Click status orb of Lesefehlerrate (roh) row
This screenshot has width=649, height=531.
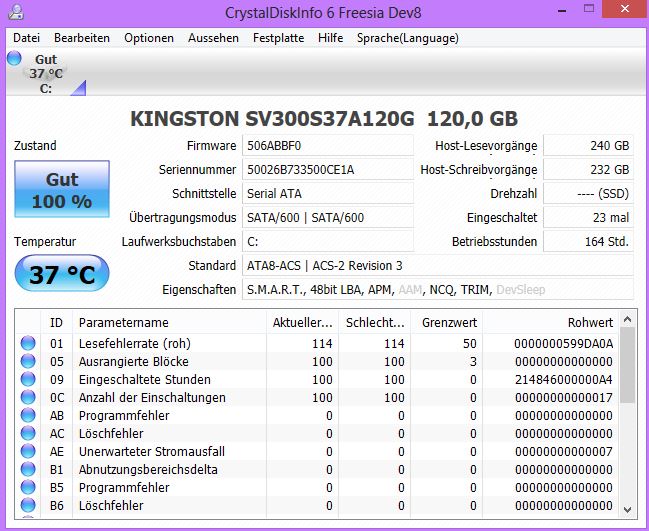pos(28,343)
